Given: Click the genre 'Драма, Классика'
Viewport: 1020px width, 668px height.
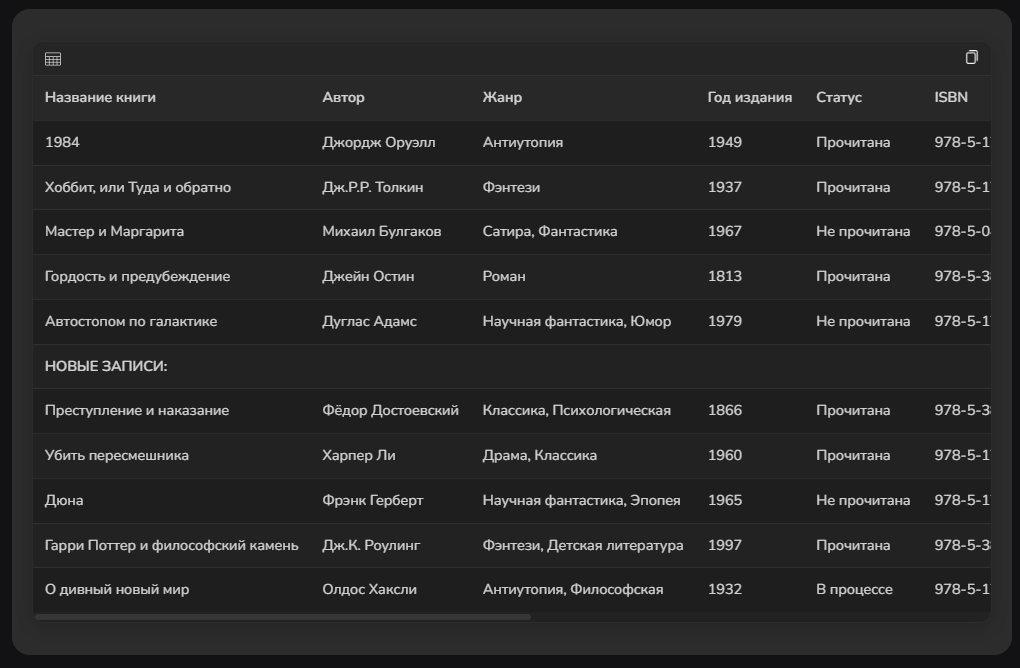Looking at the screenshot, I should click(540, 455).
